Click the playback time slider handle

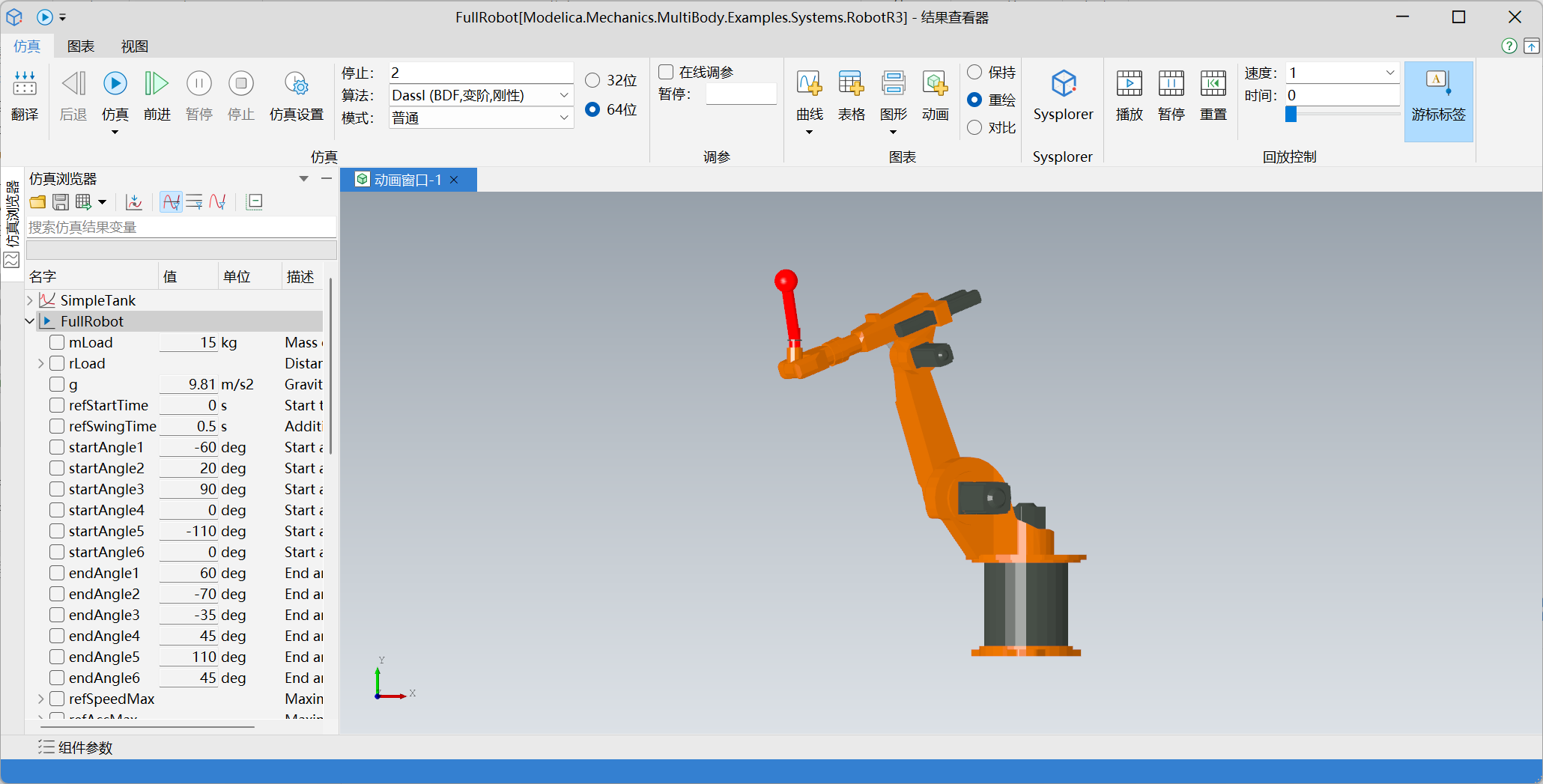point(1291,114)
